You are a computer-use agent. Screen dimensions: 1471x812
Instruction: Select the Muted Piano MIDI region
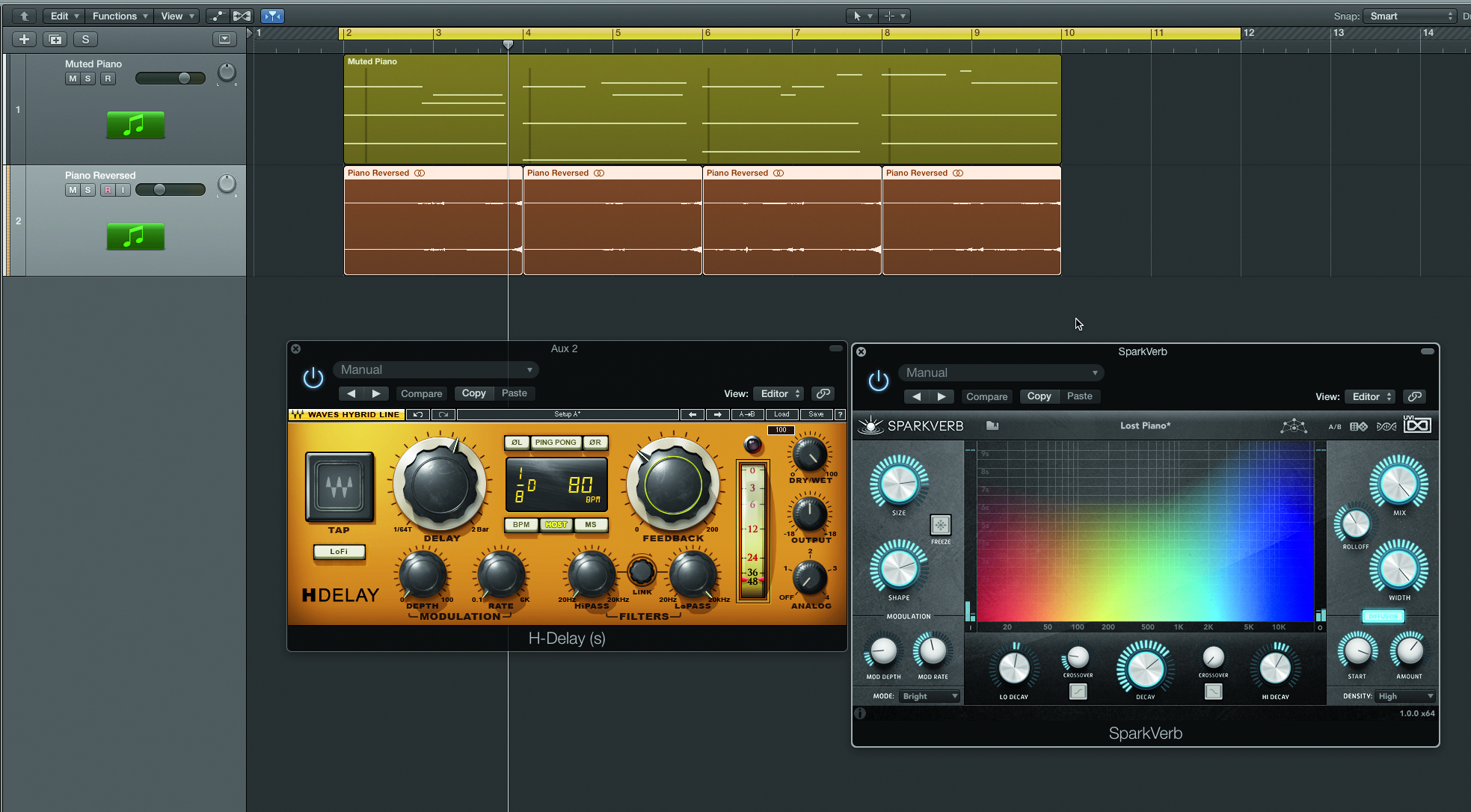pos(702,109)
